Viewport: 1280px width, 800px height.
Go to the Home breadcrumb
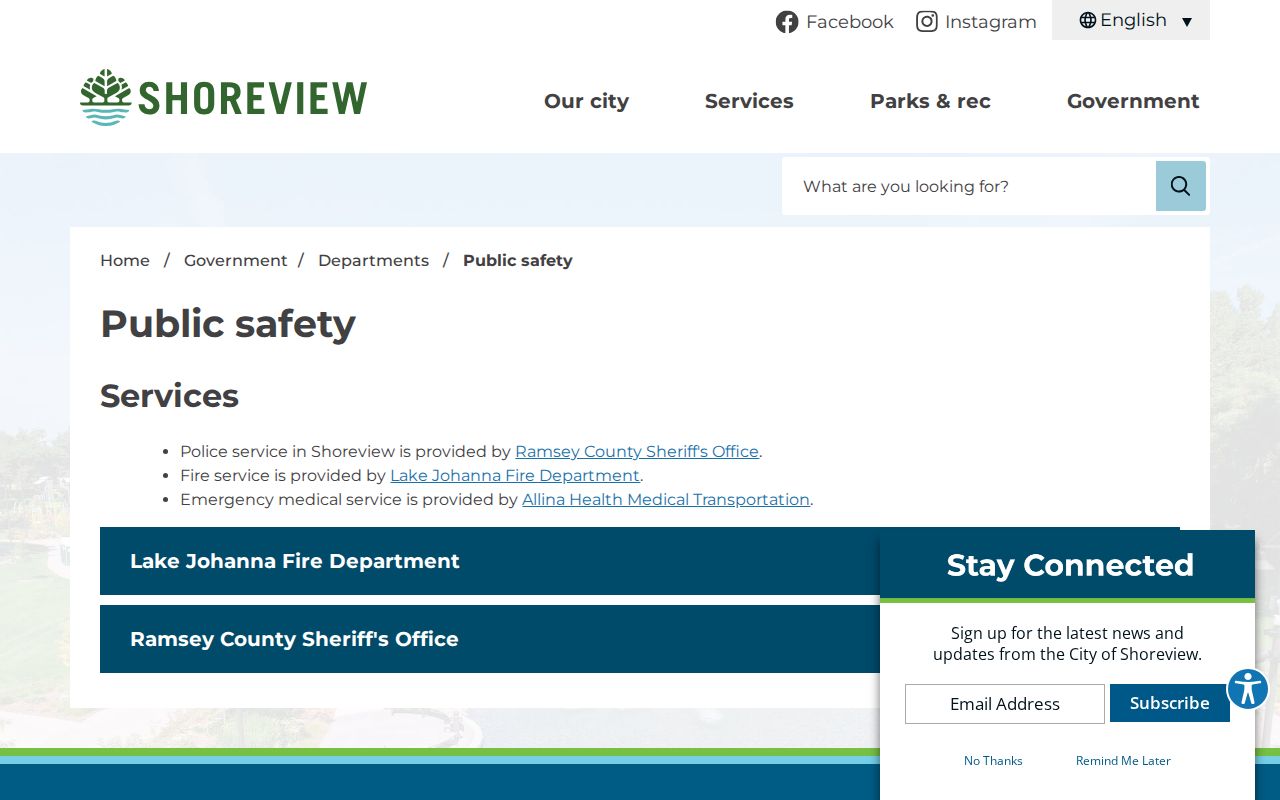(x=125, y=260)
